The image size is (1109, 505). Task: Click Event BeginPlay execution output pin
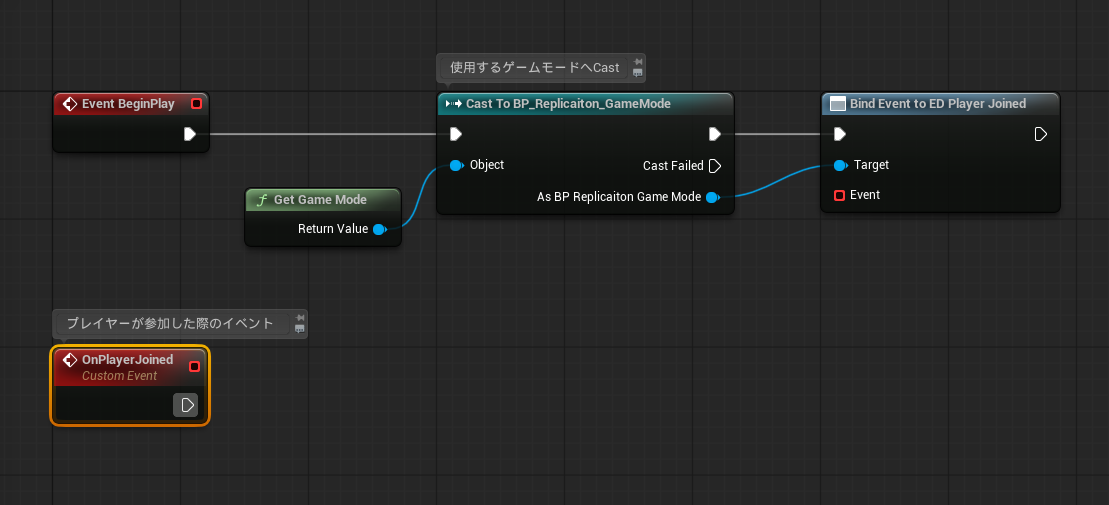tap(190, 134)
